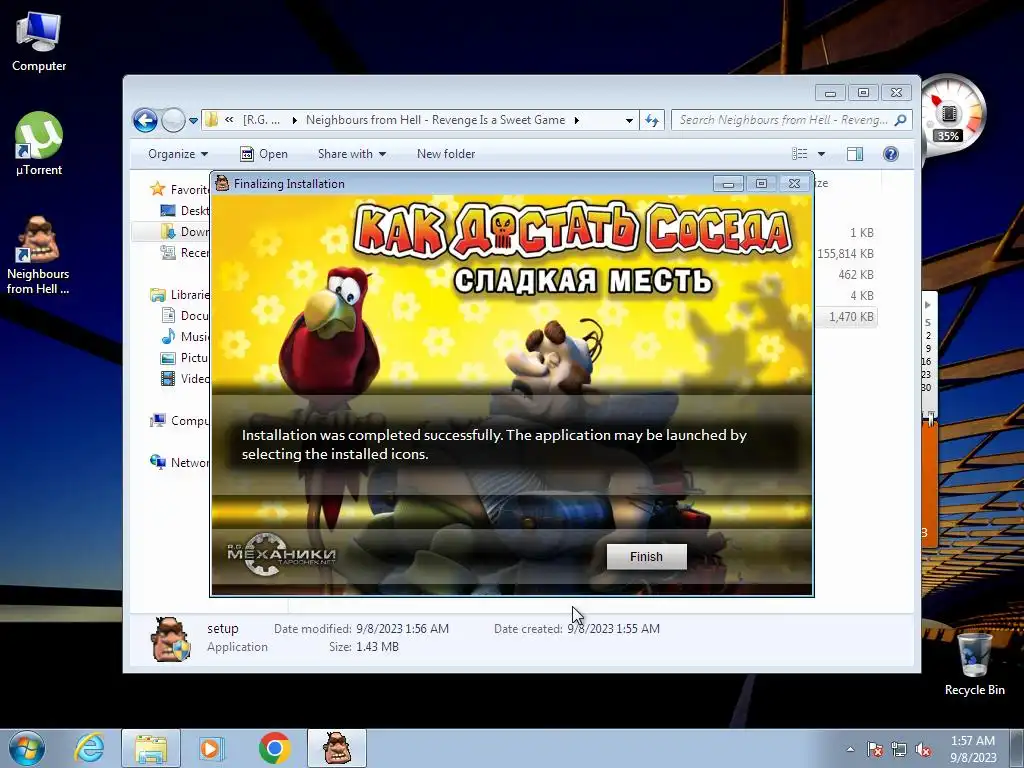Refresh the Explorer folder view
Image resolution: width=1024 pixels, height=768 pixels.
[652, 120]
